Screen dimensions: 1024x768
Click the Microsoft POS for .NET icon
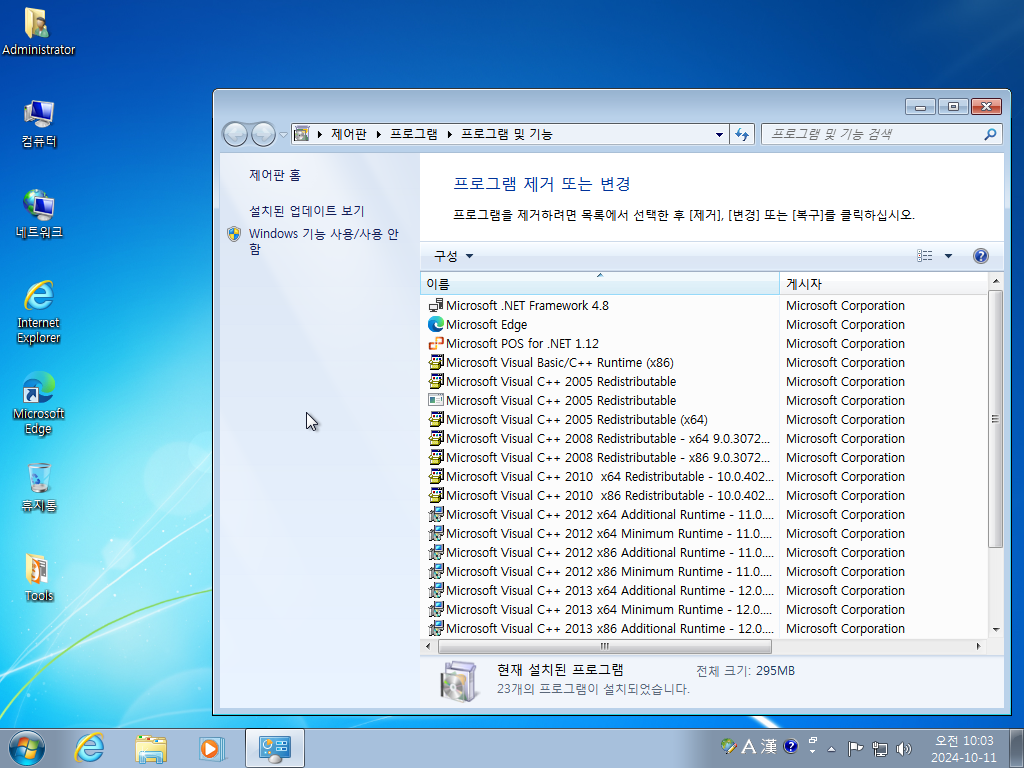(x=436, y=344)
